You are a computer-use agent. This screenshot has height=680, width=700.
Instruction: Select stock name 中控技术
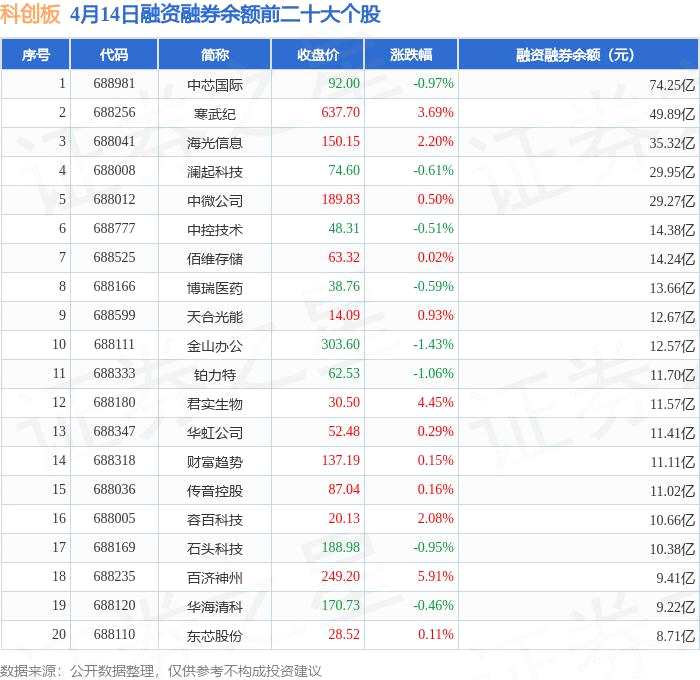coord(215,230)
